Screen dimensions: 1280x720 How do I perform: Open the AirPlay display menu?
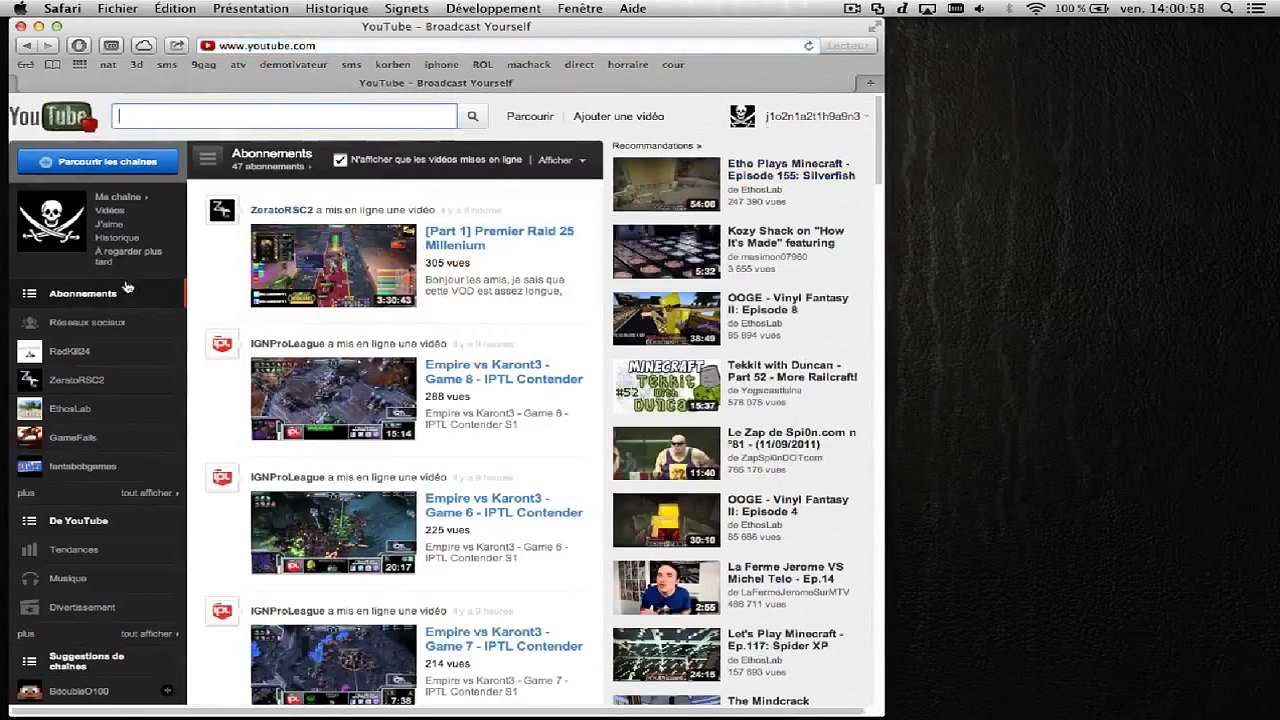927,9
